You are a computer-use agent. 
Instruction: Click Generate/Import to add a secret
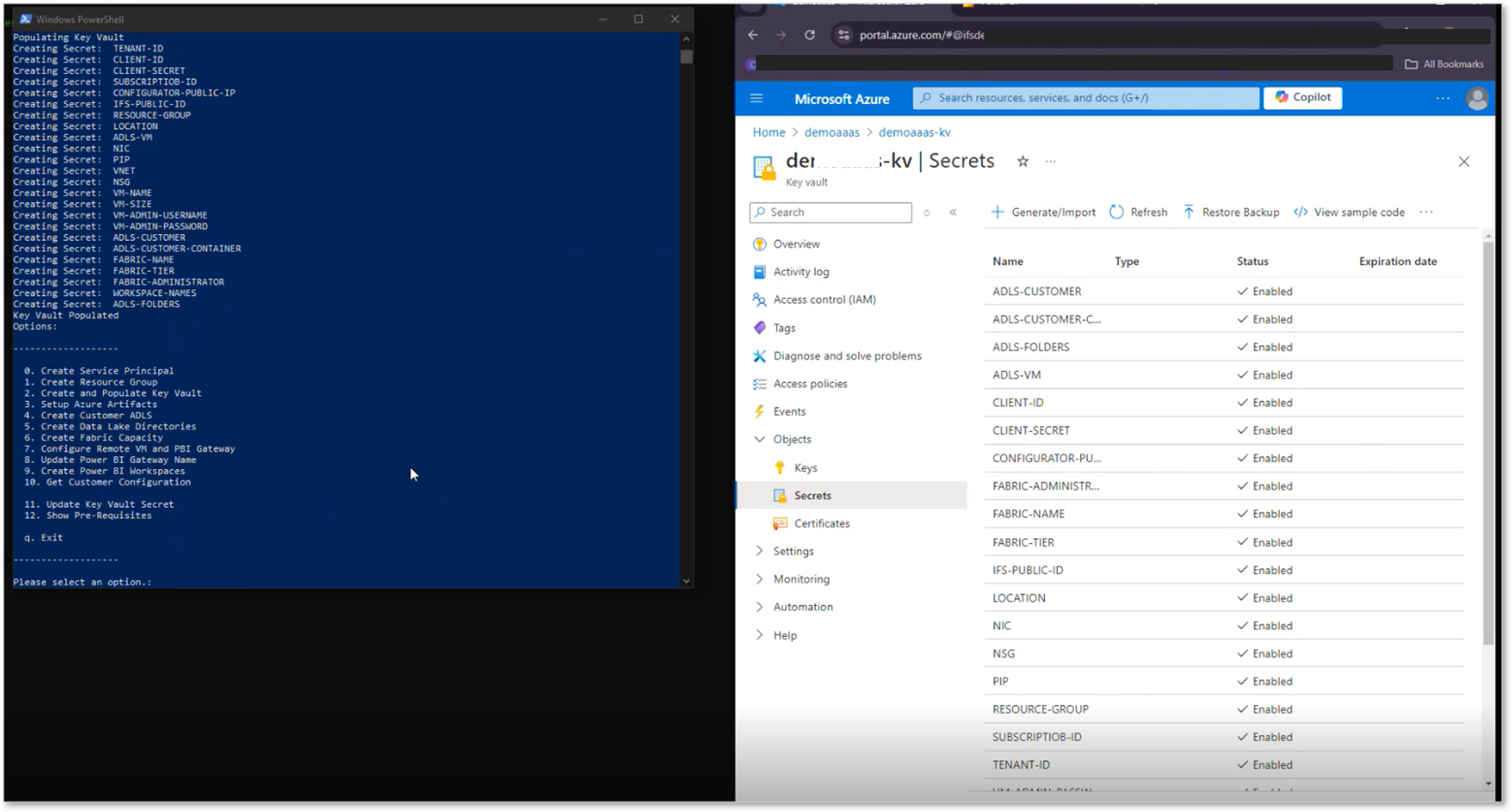click(1043, 212)
